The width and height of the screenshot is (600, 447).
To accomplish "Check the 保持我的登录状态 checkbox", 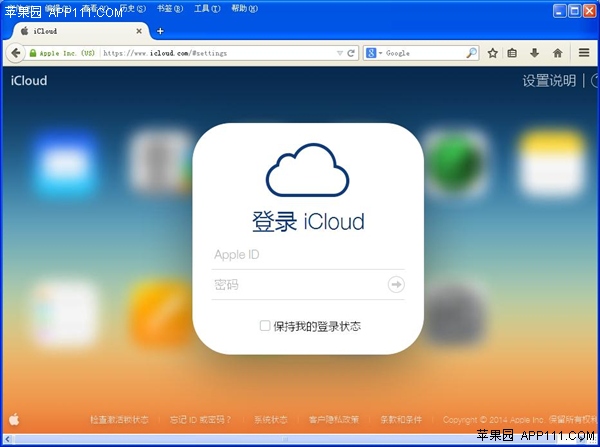I will click(x=265, y=326).
